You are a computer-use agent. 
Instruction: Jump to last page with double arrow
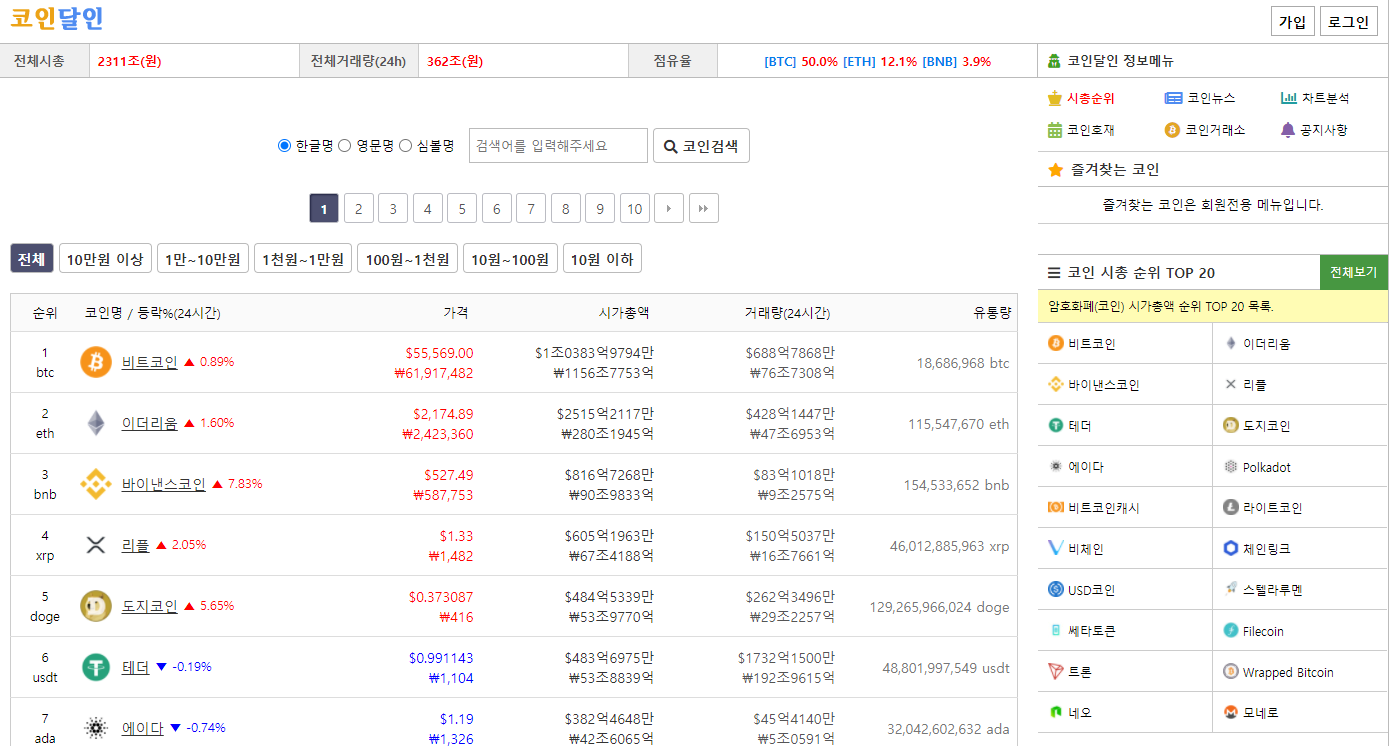pyautogui.click(x=703, y=209)
